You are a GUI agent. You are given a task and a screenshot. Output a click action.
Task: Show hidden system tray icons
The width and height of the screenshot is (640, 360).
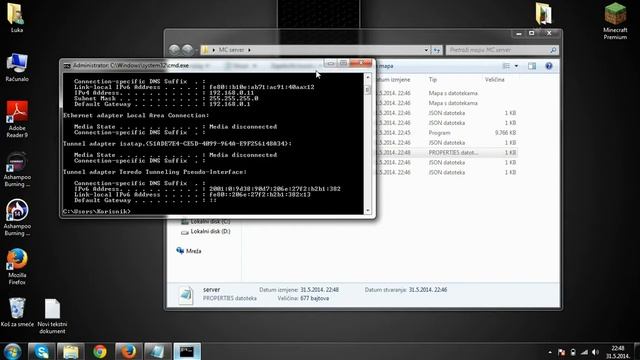pyautogui.click(x=550, y=352)
